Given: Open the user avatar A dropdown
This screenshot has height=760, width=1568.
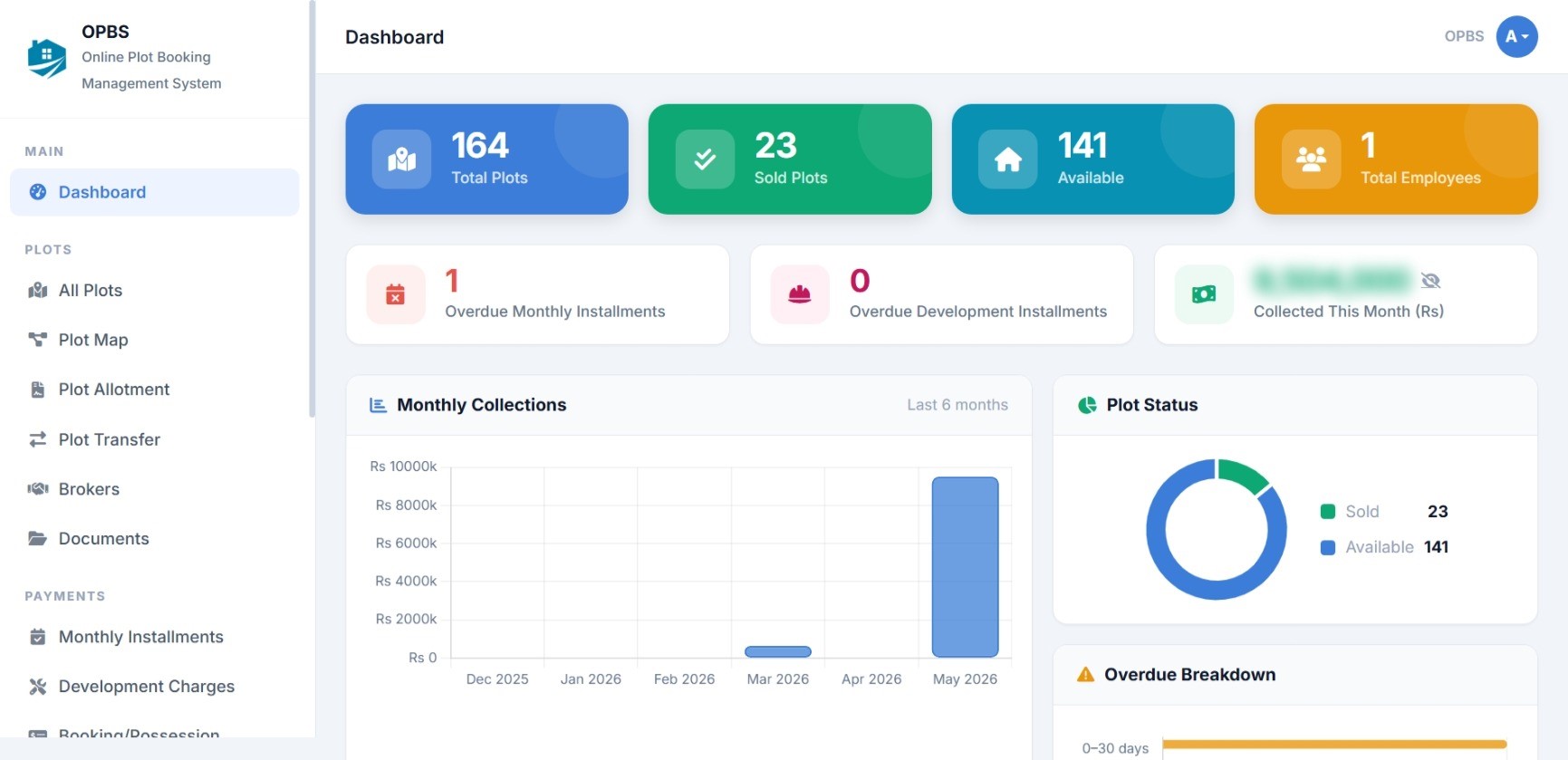Looking at the screenshot, I should (1516, 36).
